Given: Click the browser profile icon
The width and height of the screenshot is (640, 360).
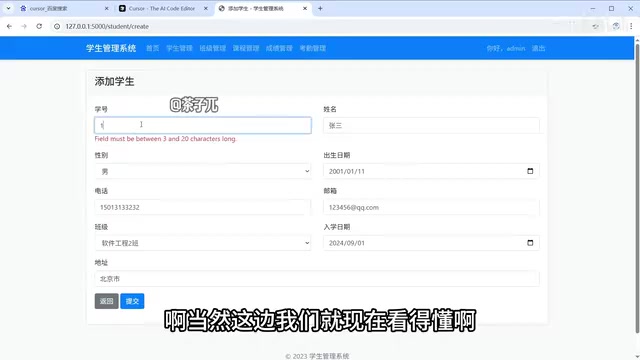Looking at the screenshot, I should tap(616, 26).
